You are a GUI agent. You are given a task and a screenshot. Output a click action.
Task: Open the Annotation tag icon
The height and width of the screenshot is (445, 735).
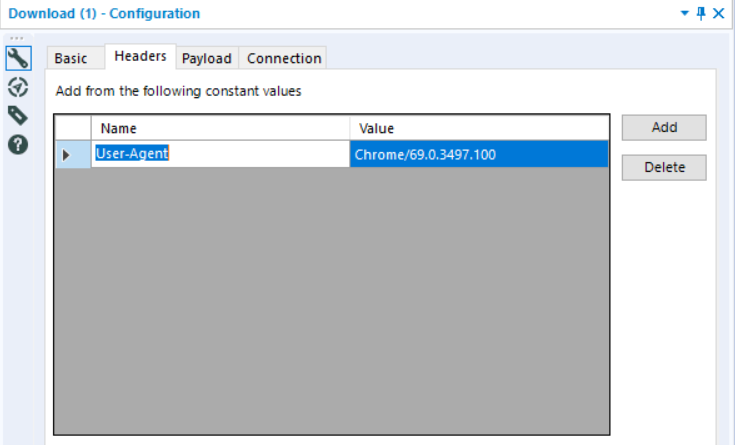(17, 114)
